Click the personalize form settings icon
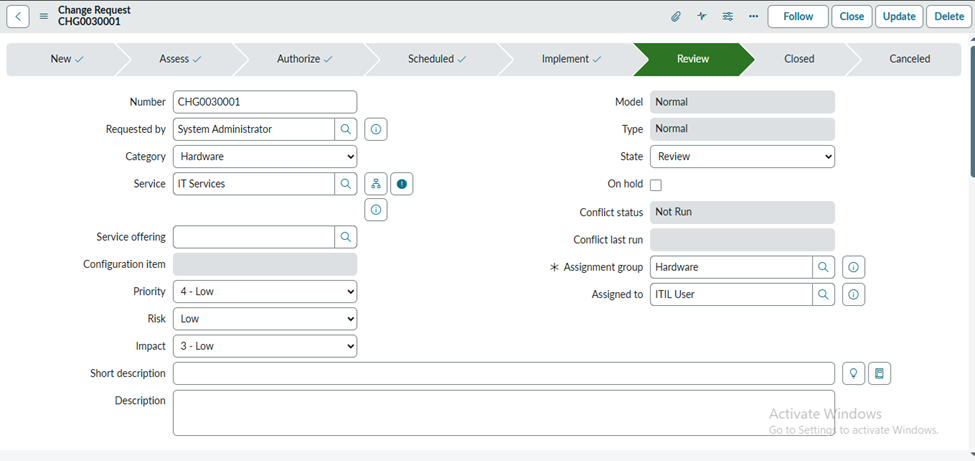The image size is (975, 461). [728, 17]
